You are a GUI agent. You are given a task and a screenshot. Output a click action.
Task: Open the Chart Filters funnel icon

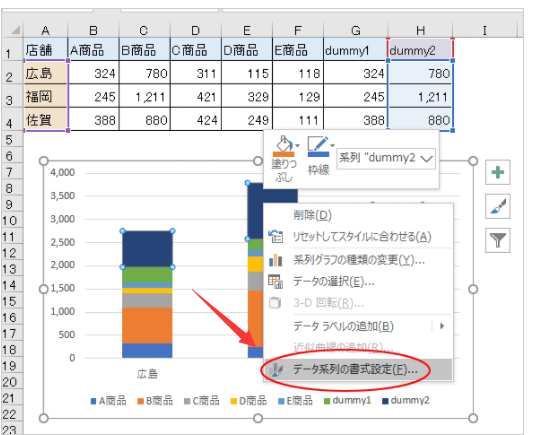(498, 240)
